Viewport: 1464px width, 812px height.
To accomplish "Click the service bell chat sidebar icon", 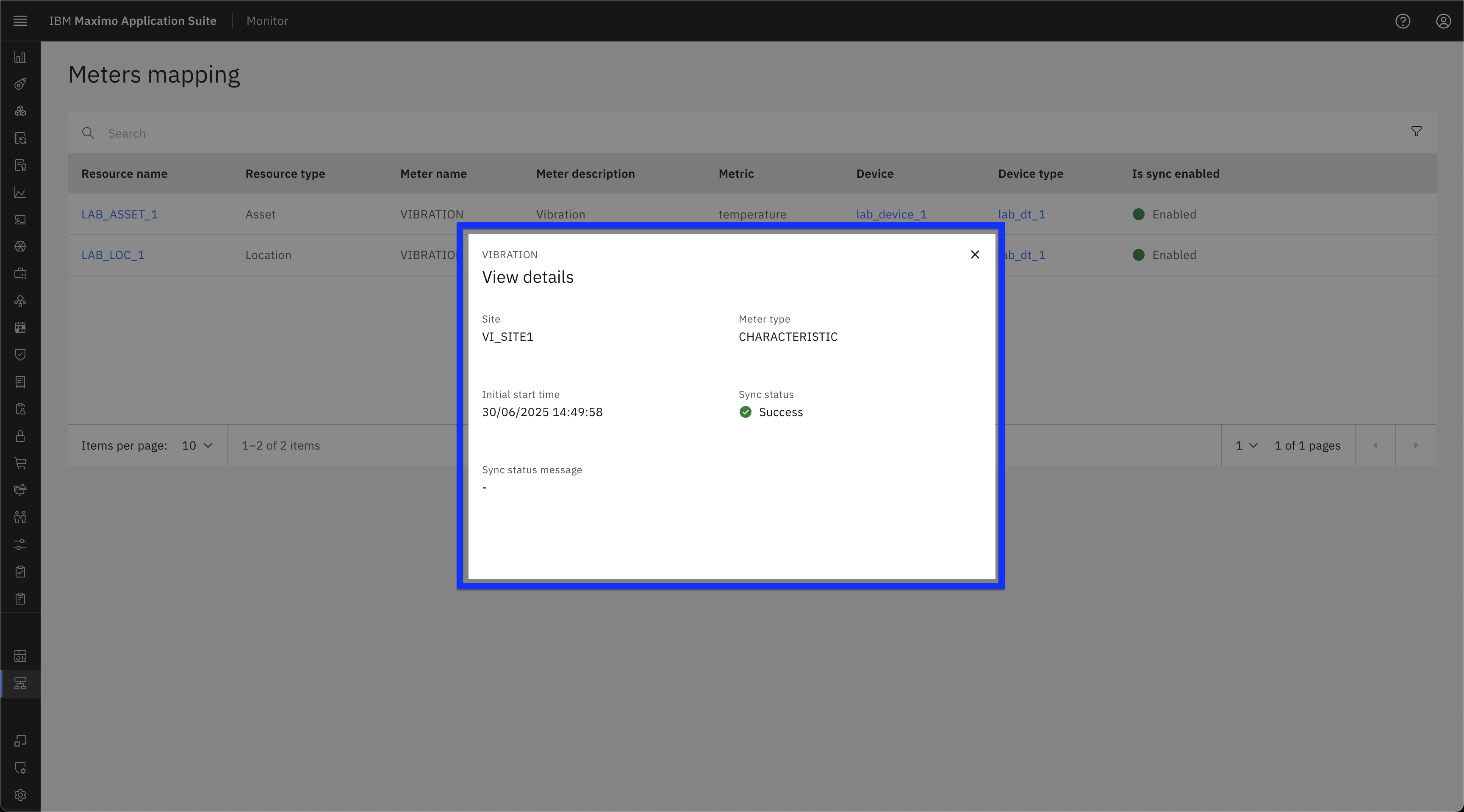I will 20,490.
